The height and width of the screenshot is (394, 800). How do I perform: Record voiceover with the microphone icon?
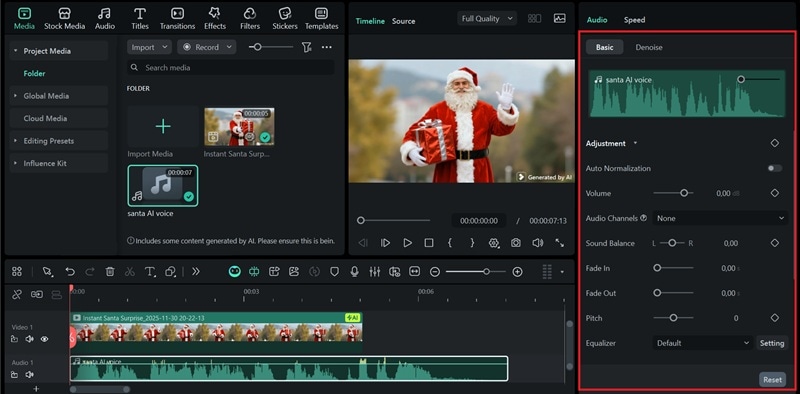click(355, 272)
